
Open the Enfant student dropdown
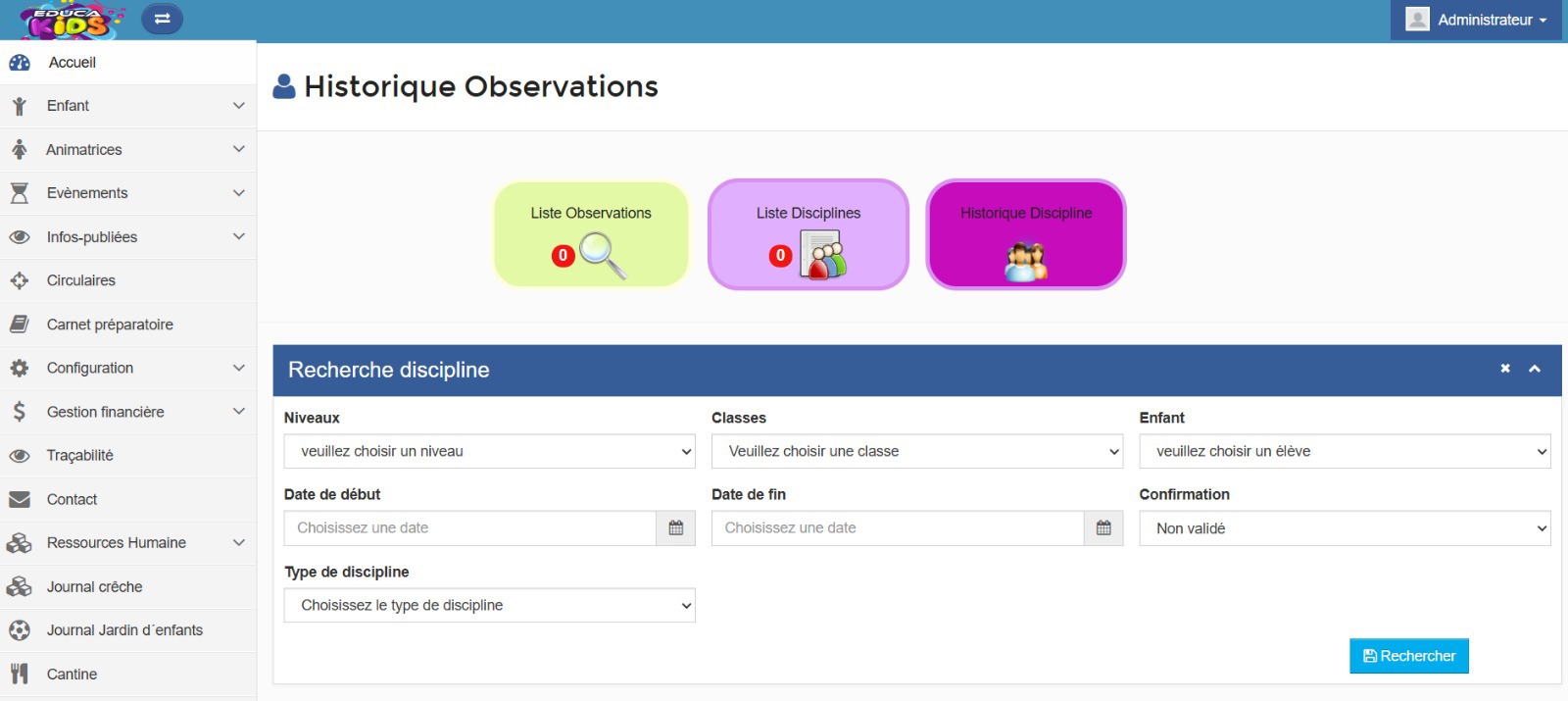click(x=1345, y=451)
